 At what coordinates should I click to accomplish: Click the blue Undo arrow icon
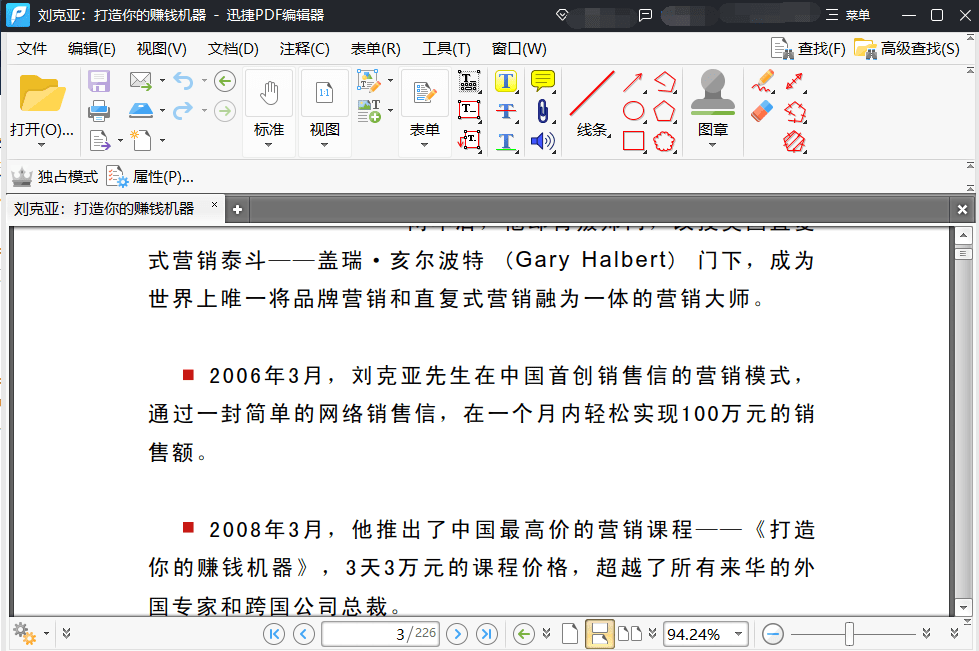(x=183, y=81)
